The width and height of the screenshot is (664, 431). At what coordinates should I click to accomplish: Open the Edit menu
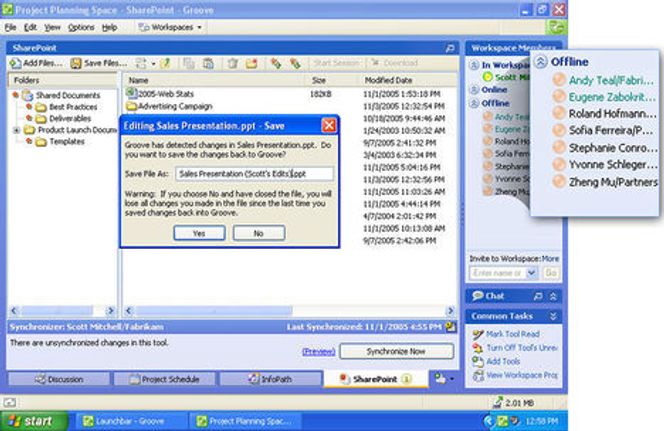[x=30, y=28]
